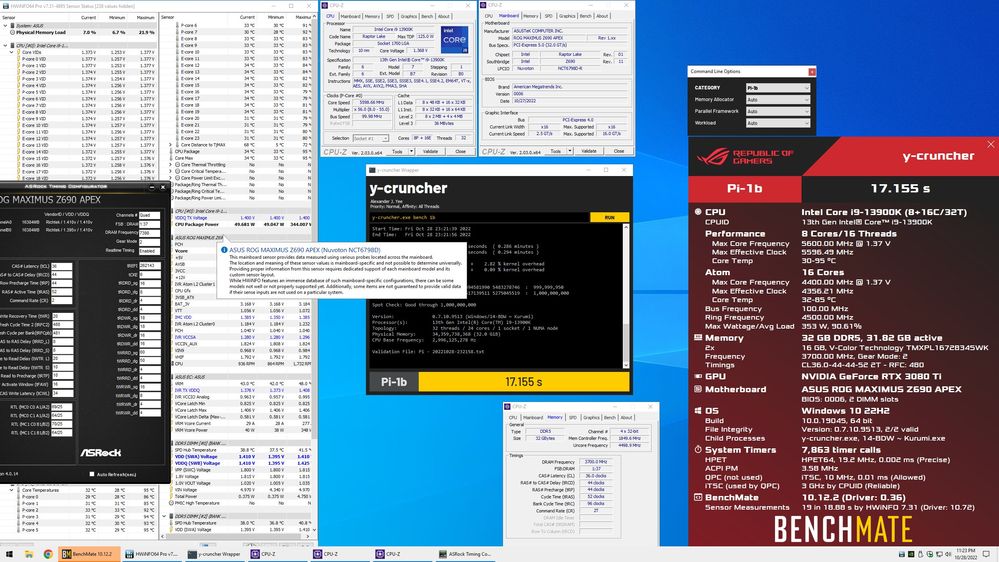The image size is (999, 562).
Task: Click the y-cruncher.exe bench 1b command field
Action: (480, 217)
